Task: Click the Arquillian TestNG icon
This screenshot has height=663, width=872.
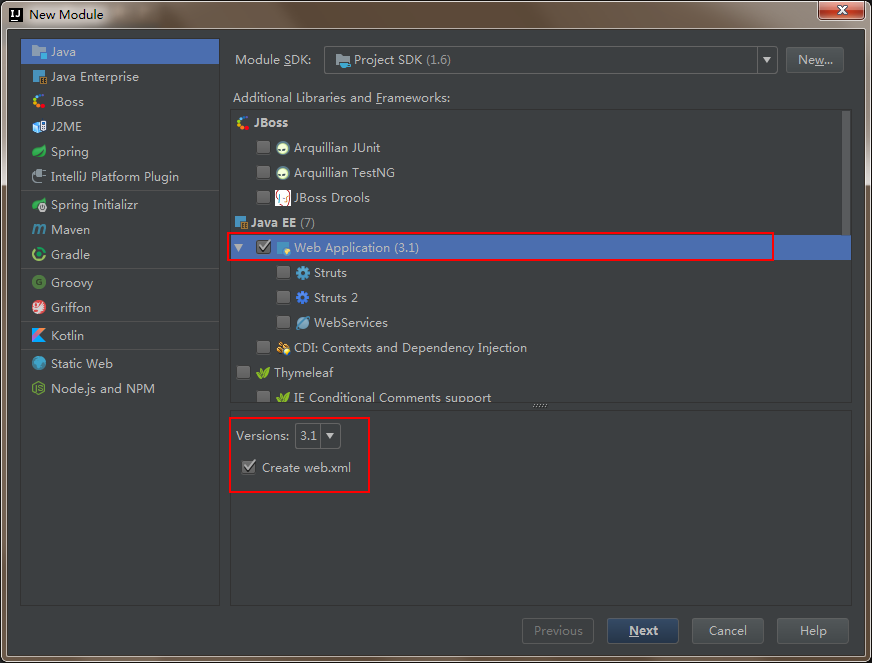Action: click(x=283, y=173)
